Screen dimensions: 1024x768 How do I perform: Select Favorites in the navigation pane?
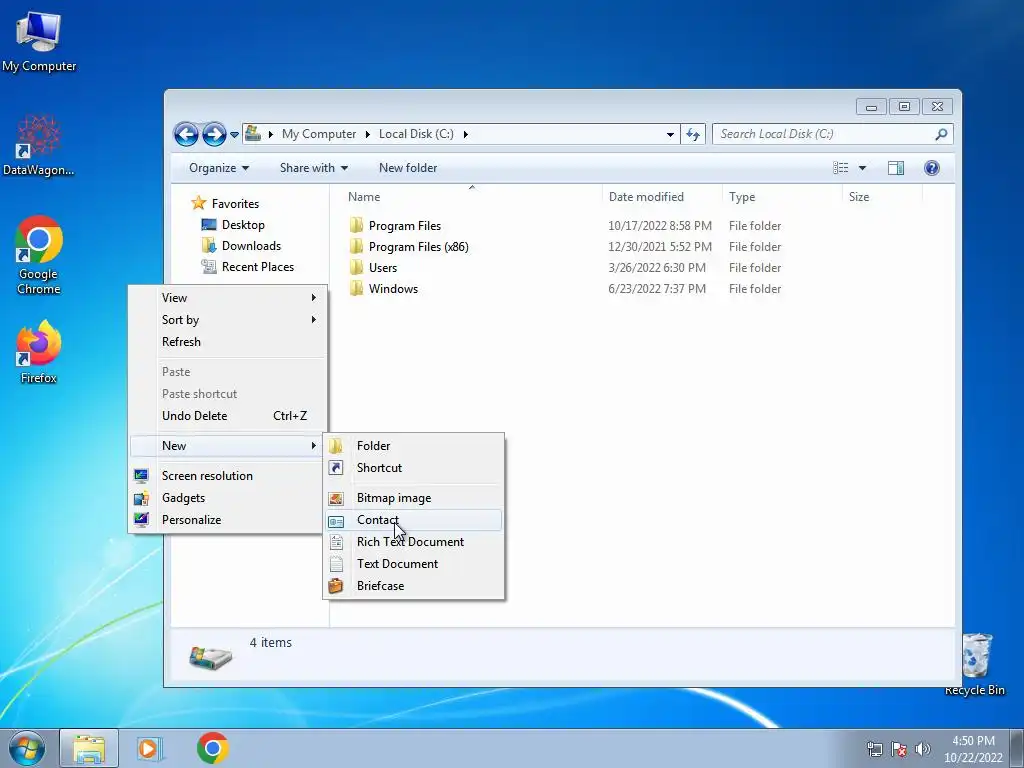click(x=225, y=203)
